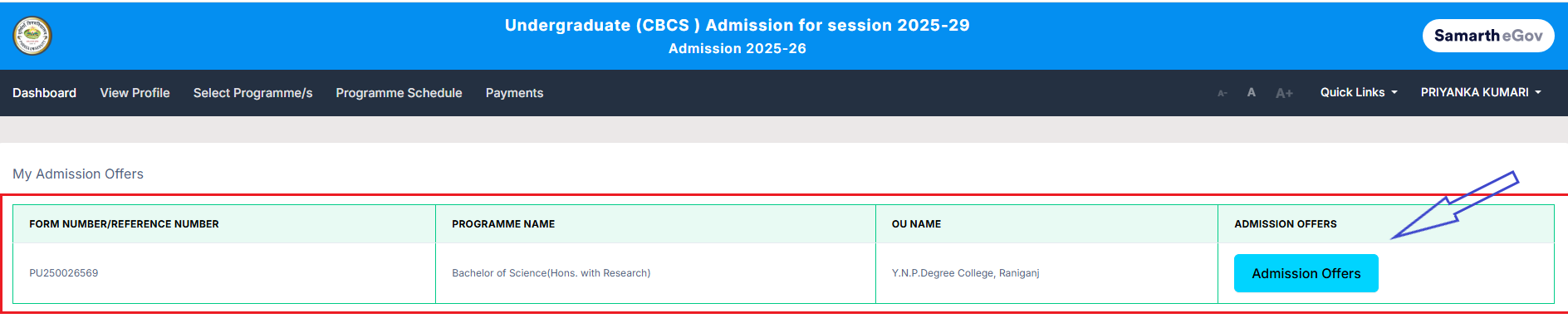Click Y.N.P. Degree College, Raniganj cell
Viewport: 1568px width, 323px height.
coord(1046,273)
